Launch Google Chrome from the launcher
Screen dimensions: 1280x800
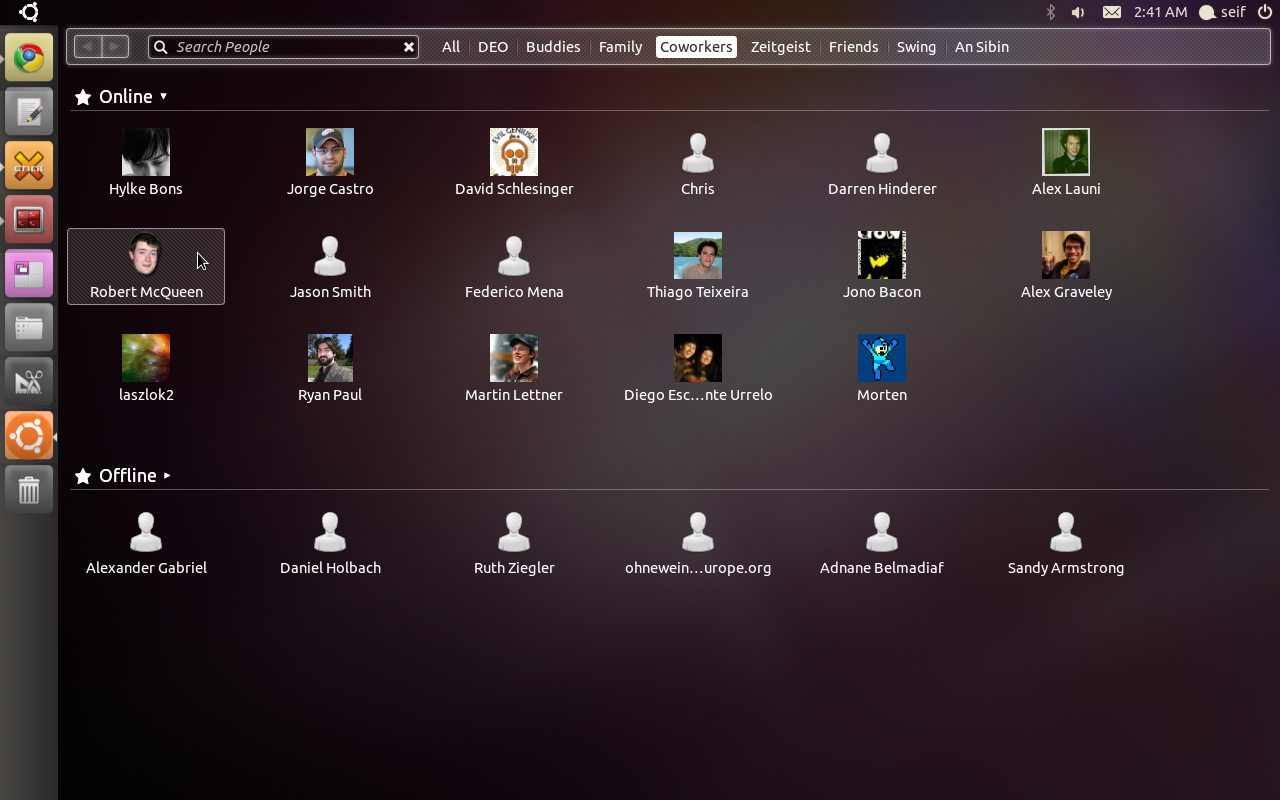point(29,58)
